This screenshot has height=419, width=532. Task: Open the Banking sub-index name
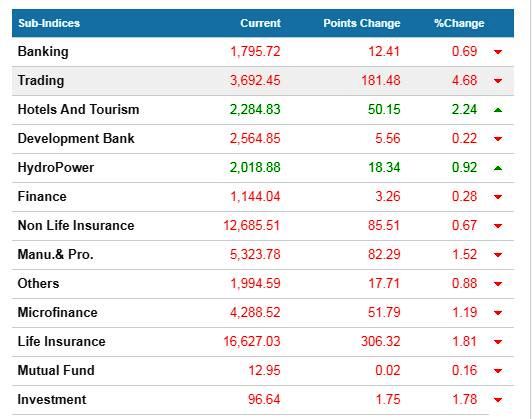(43, 52)
